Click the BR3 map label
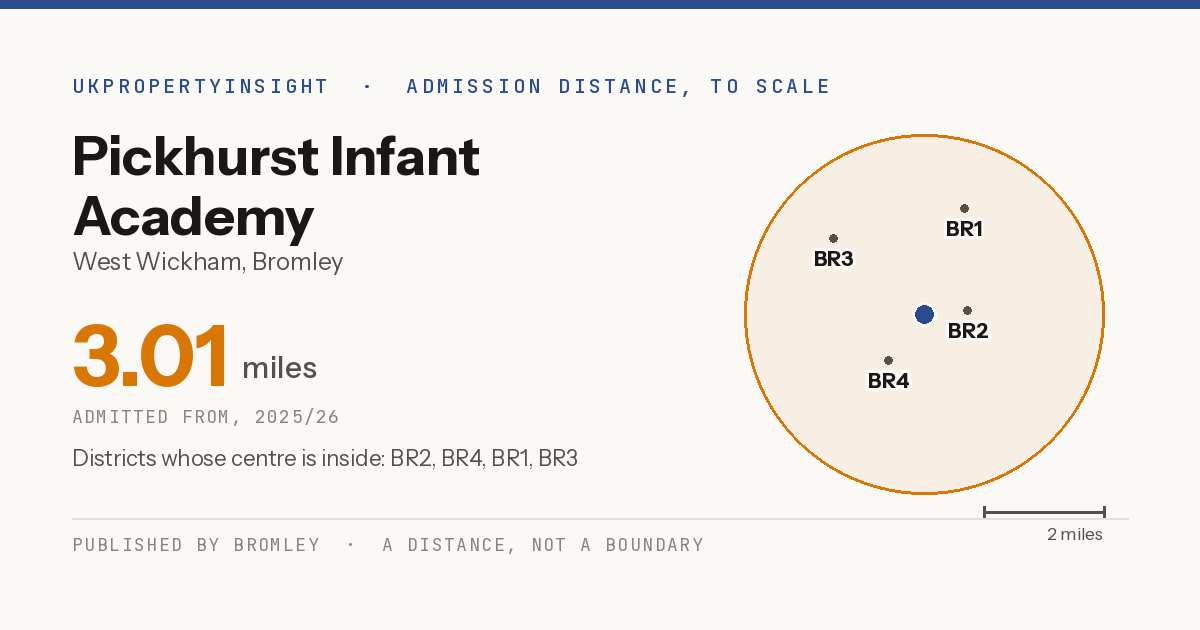This screenshot has width=1200, height=630. tap(833, 259)
